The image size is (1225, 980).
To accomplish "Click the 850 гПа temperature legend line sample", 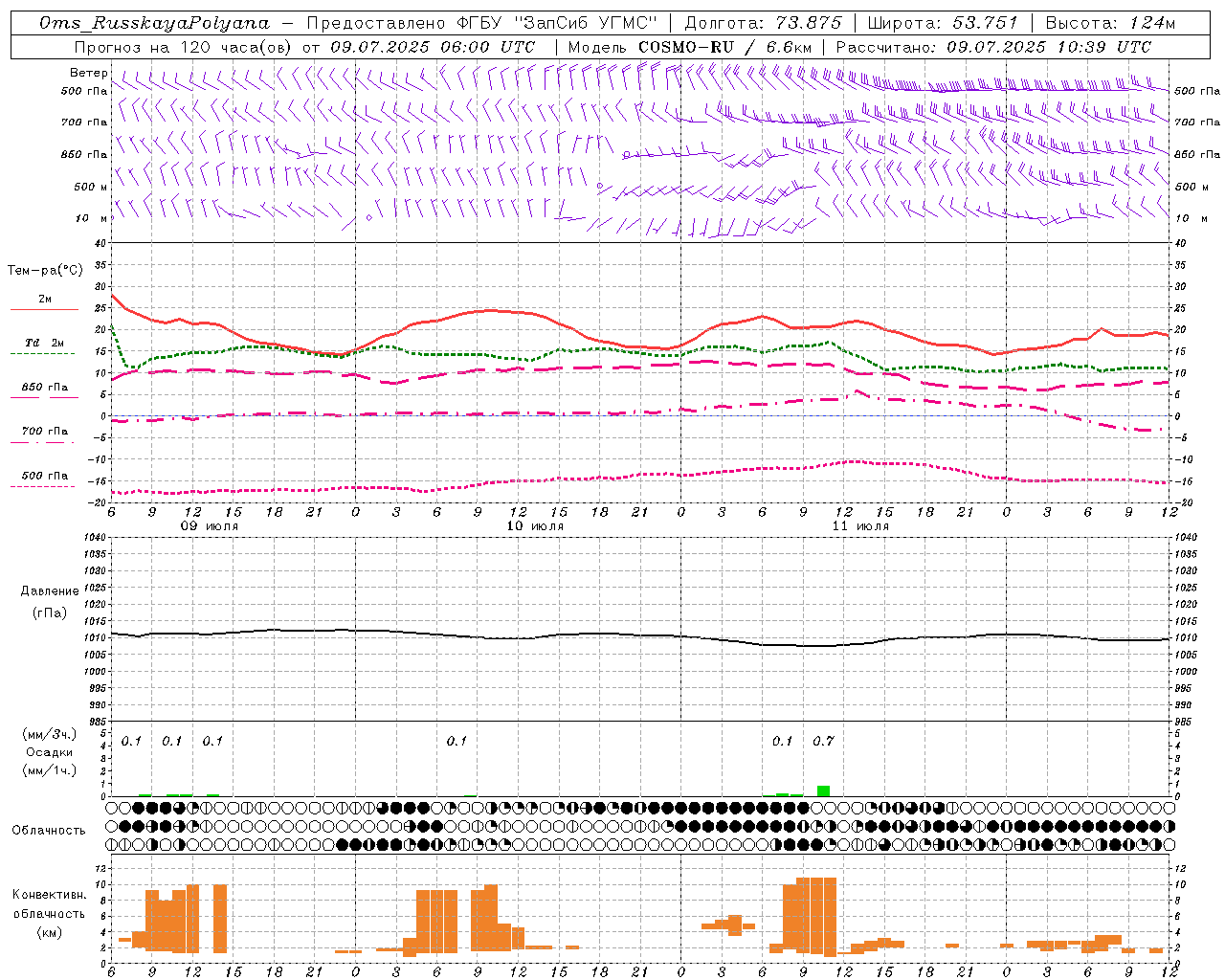I will coord(42,398).
